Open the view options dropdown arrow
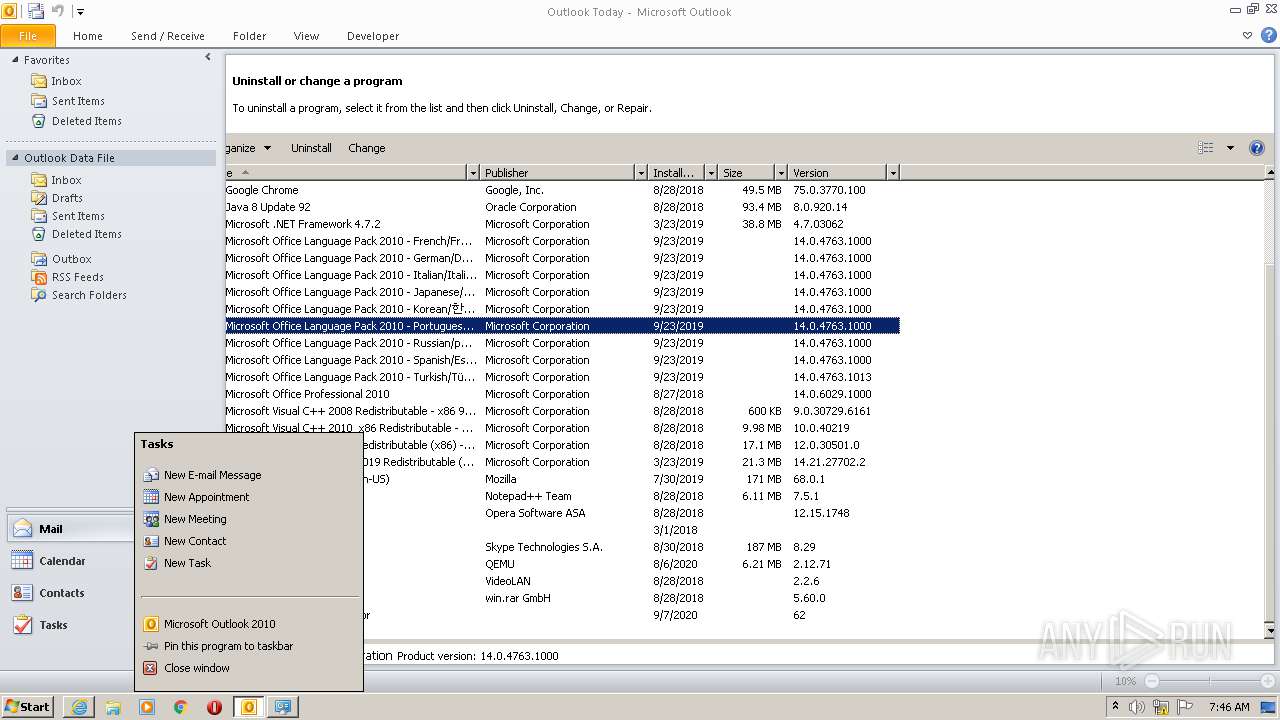Viewport: 1280px width, 720px height. click(1230, 148)
